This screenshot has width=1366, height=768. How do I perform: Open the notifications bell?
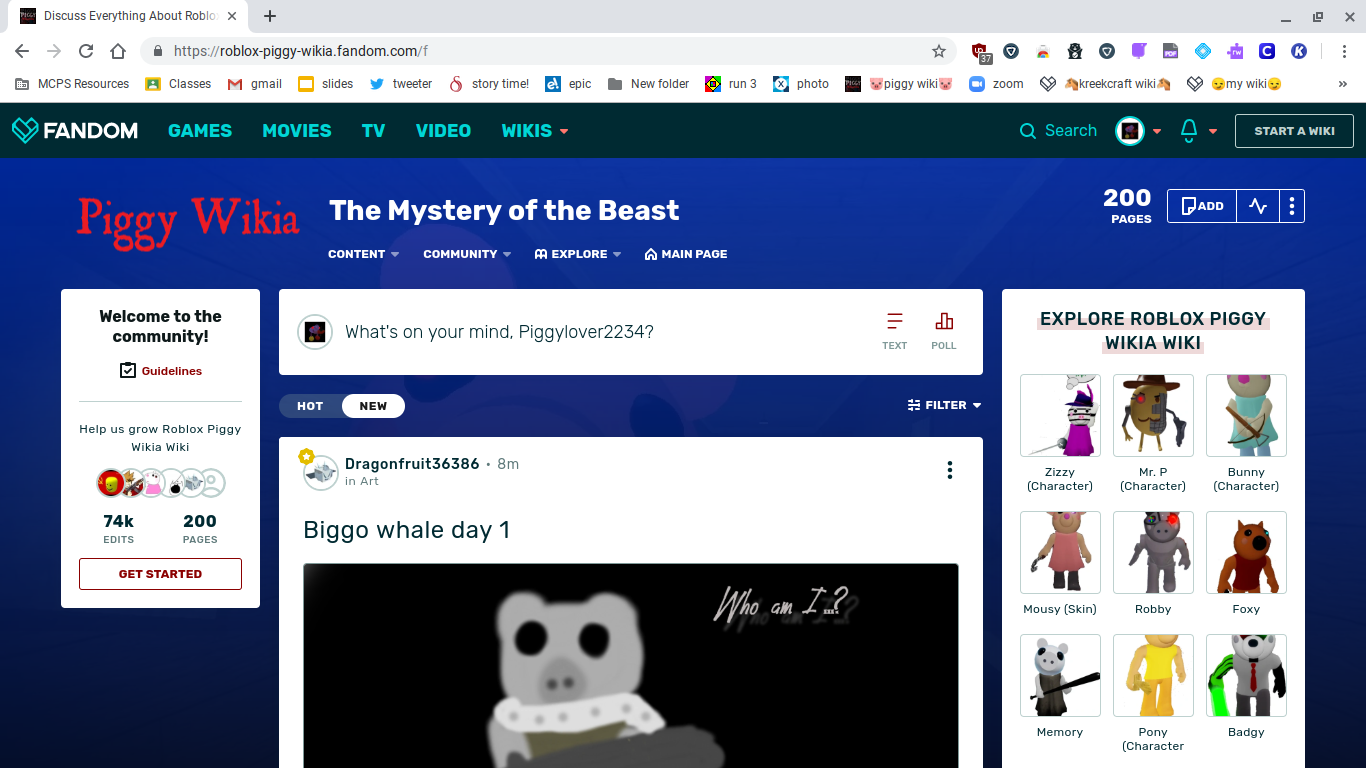(1189, 131)
